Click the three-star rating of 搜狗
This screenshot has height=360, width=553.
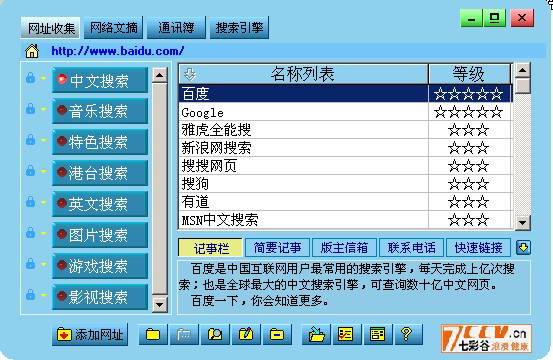coord(469,184)
